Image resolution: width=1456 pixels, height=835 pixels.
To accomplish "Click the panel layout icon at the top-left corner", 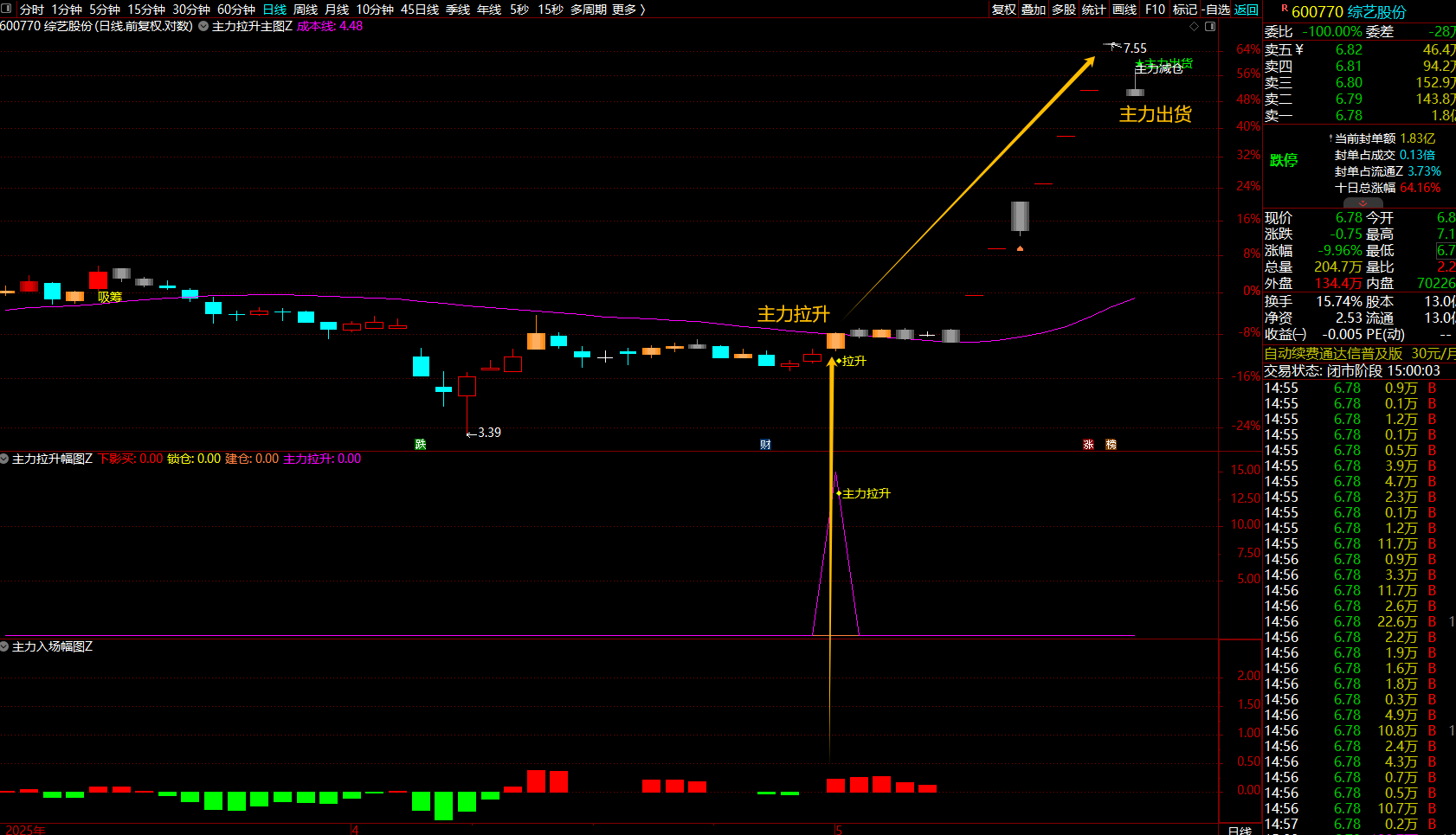I will [x=7, y=9].
